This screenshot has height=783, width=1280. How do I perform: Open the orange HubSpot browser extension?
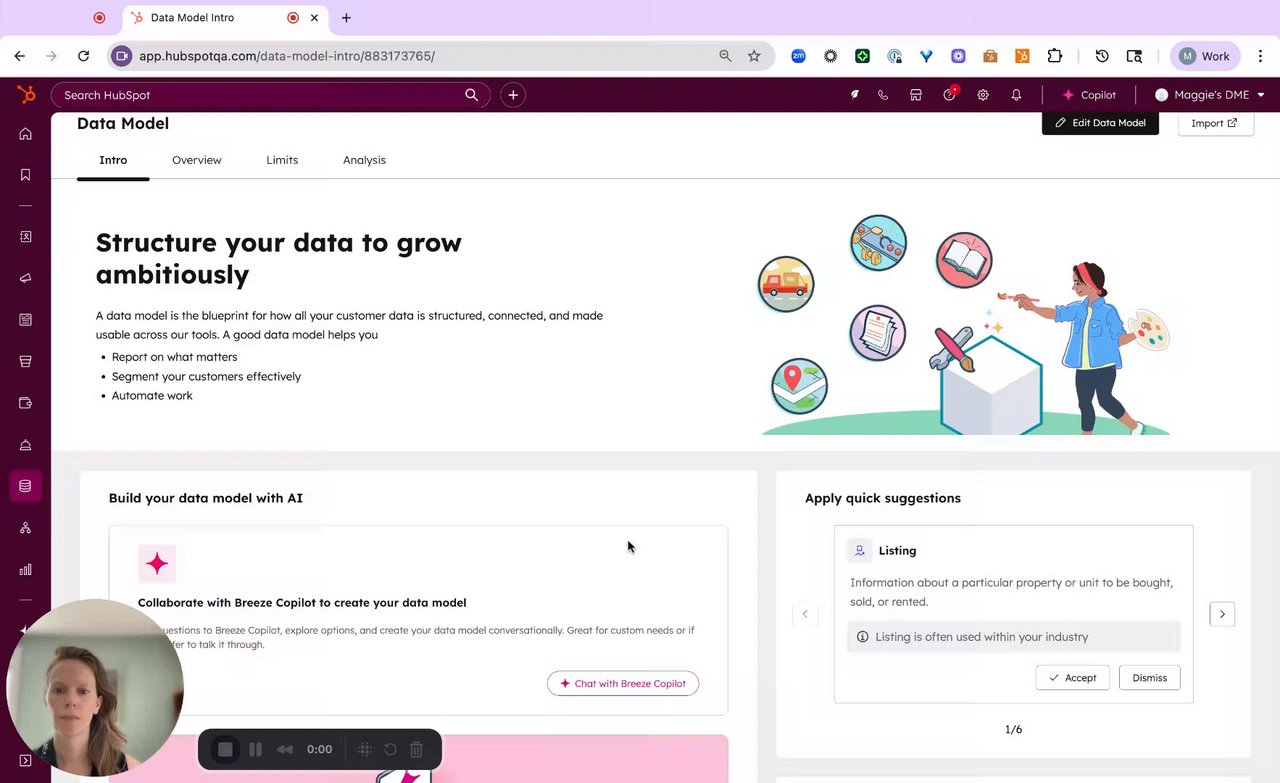coord(1022,56)
